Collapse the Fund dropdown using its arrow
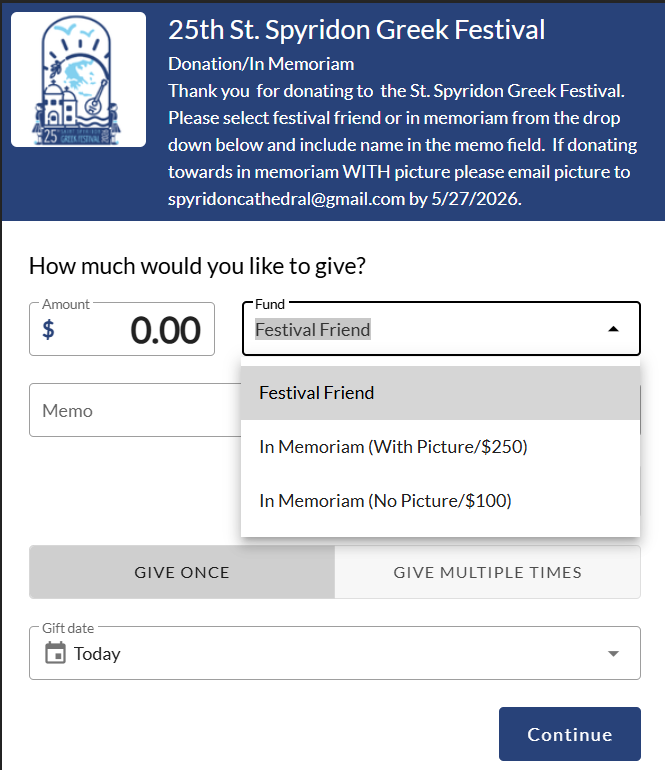 coord(613,329)
